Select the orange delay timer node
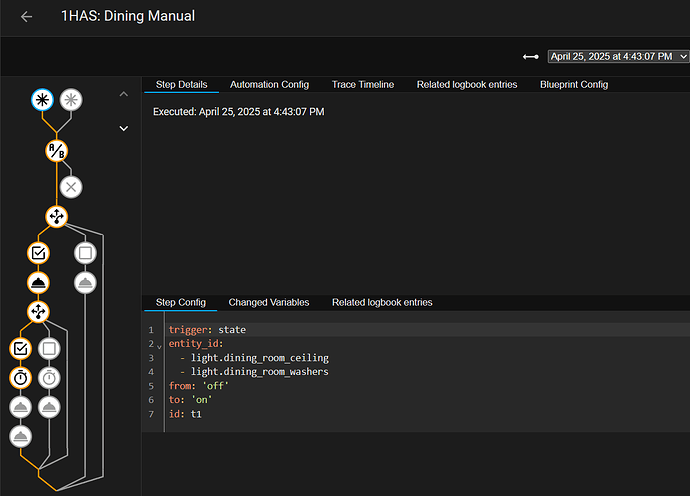 (20, 378)
